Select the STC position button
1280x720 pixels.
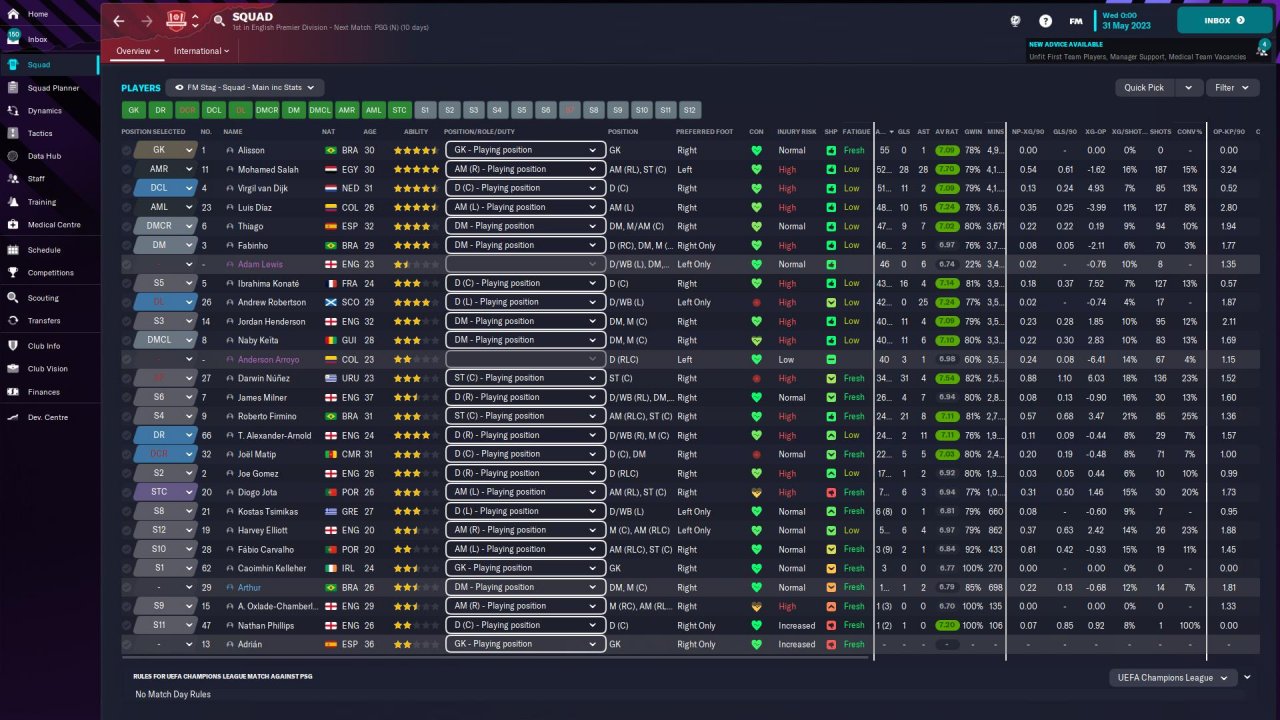point(399,110)
